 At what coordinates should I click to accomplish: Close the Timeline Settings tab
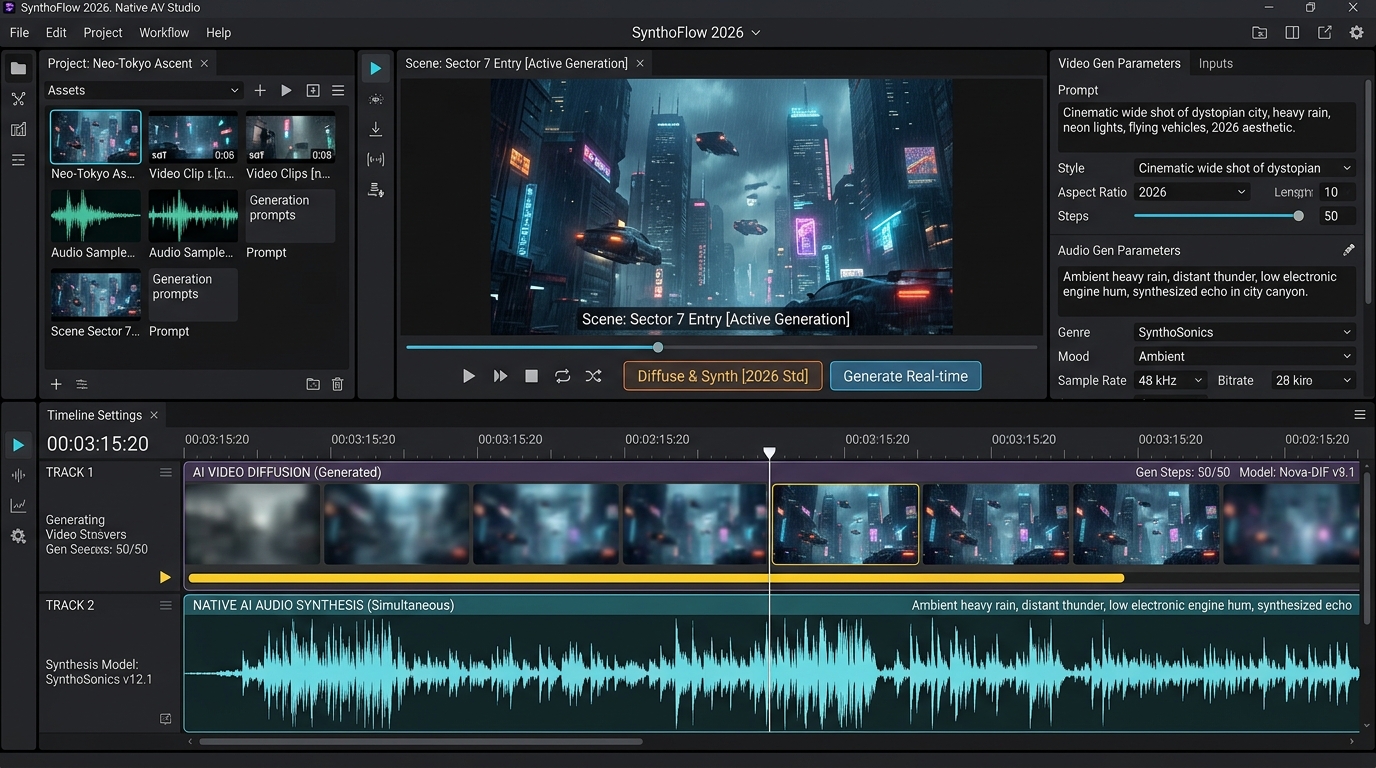[154, 415]
